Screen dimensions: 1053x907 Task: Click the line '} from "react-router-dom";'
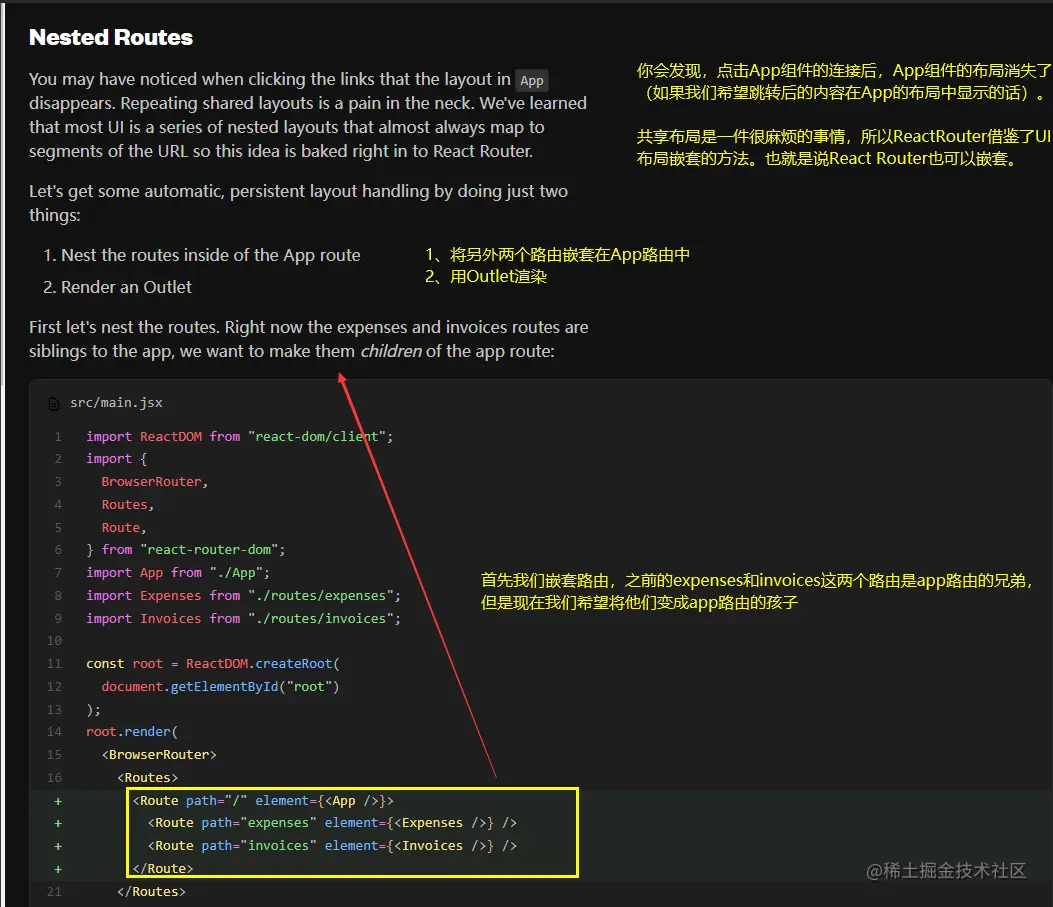186,549
